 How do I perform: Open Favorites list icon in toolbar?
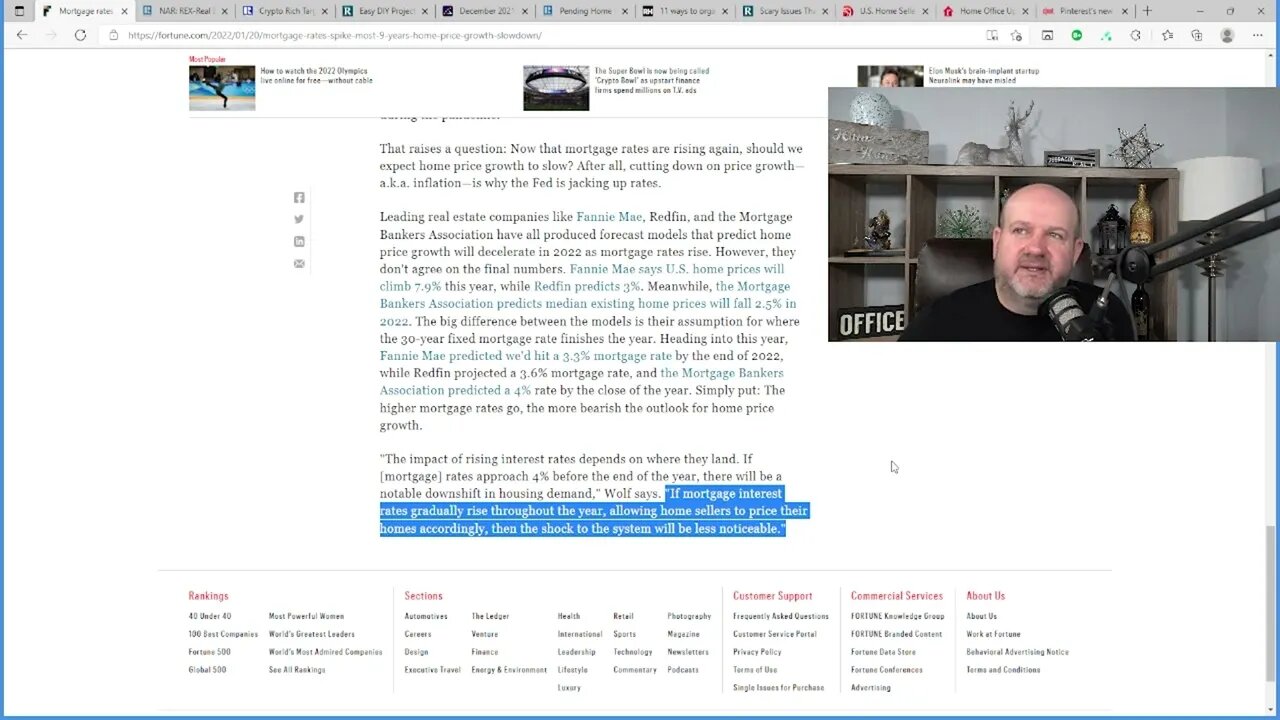click(1167, 35)
